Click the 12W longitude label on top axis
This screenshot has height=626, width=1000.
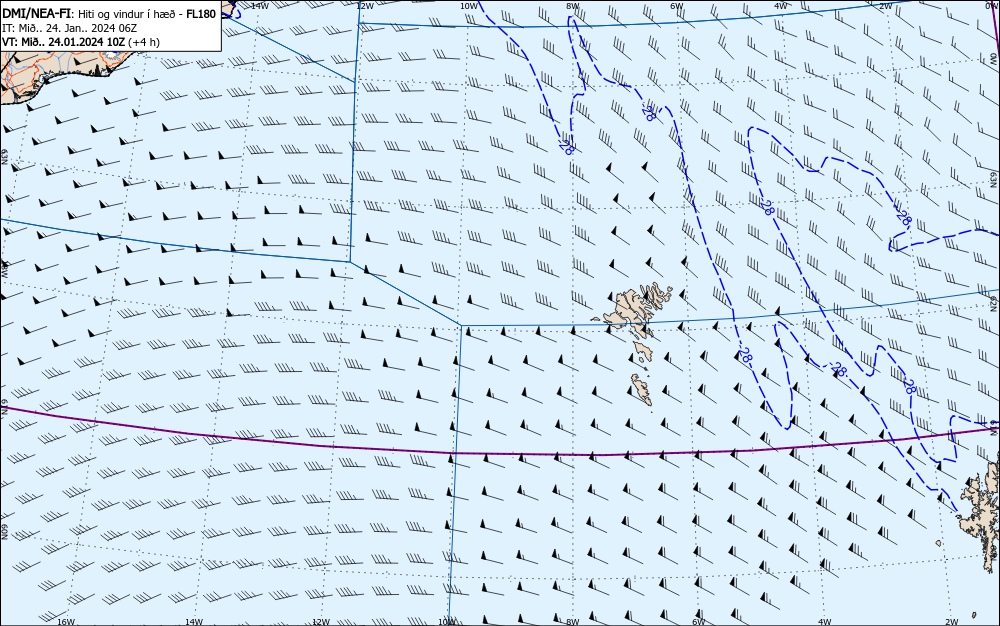(364, 5)
